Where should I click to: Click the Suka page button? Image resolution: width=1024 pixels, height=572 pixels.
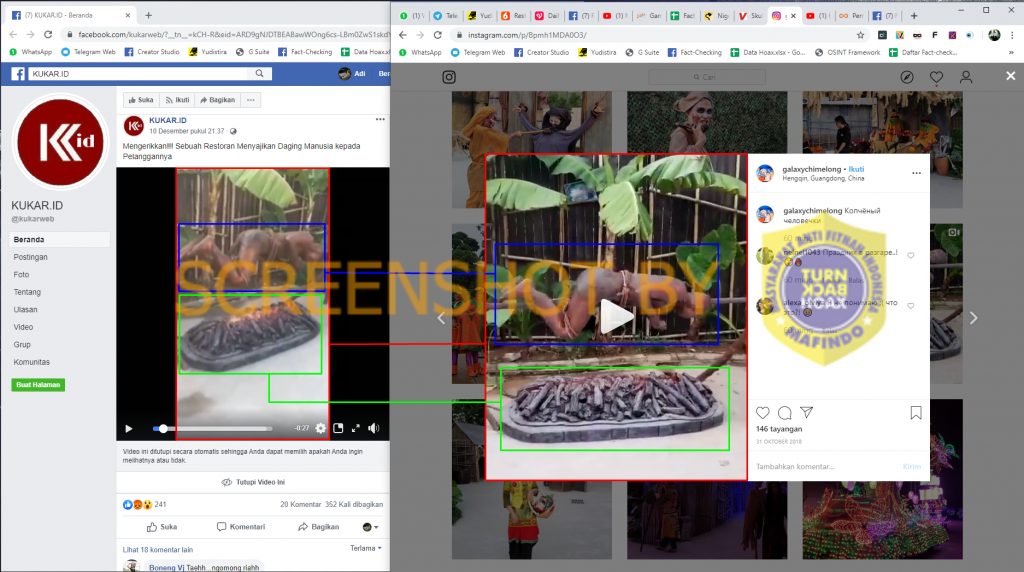[141, 100]
